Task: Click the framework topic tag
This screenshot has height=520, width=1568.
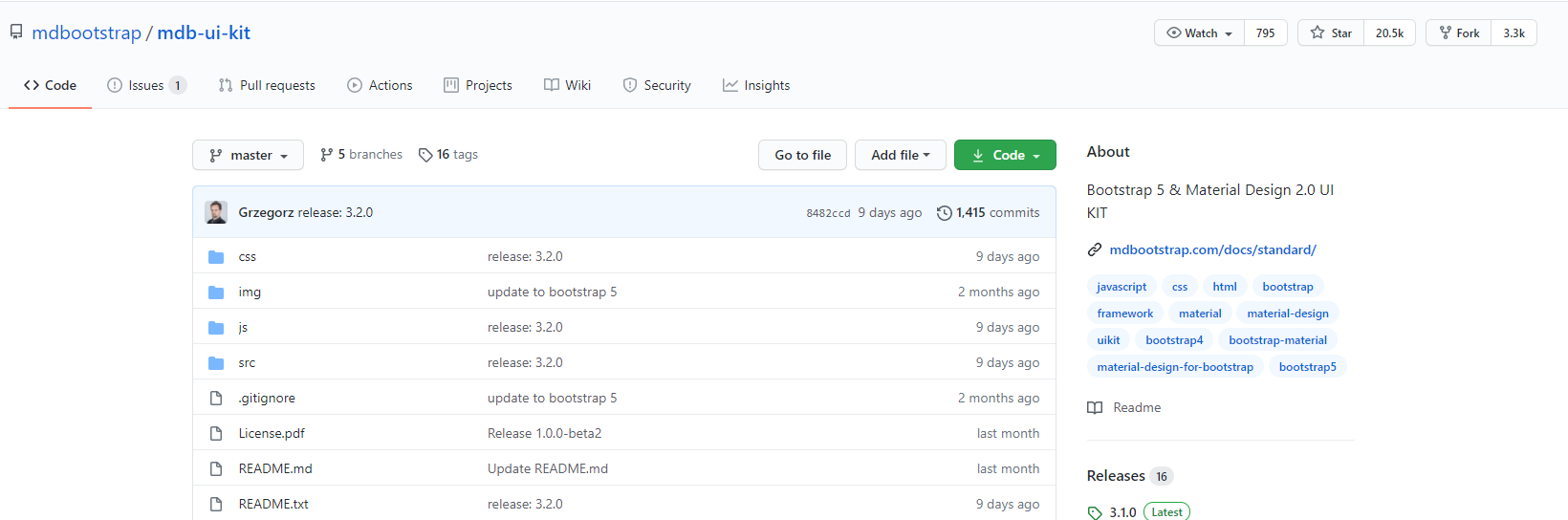Action: click(1125, 314)
